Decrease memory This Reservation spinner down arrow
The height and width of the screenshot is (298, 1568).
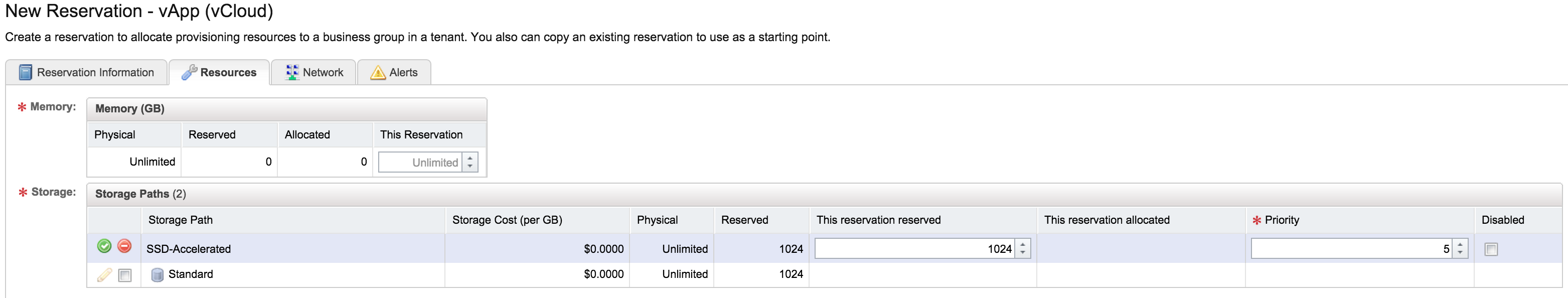470,167
